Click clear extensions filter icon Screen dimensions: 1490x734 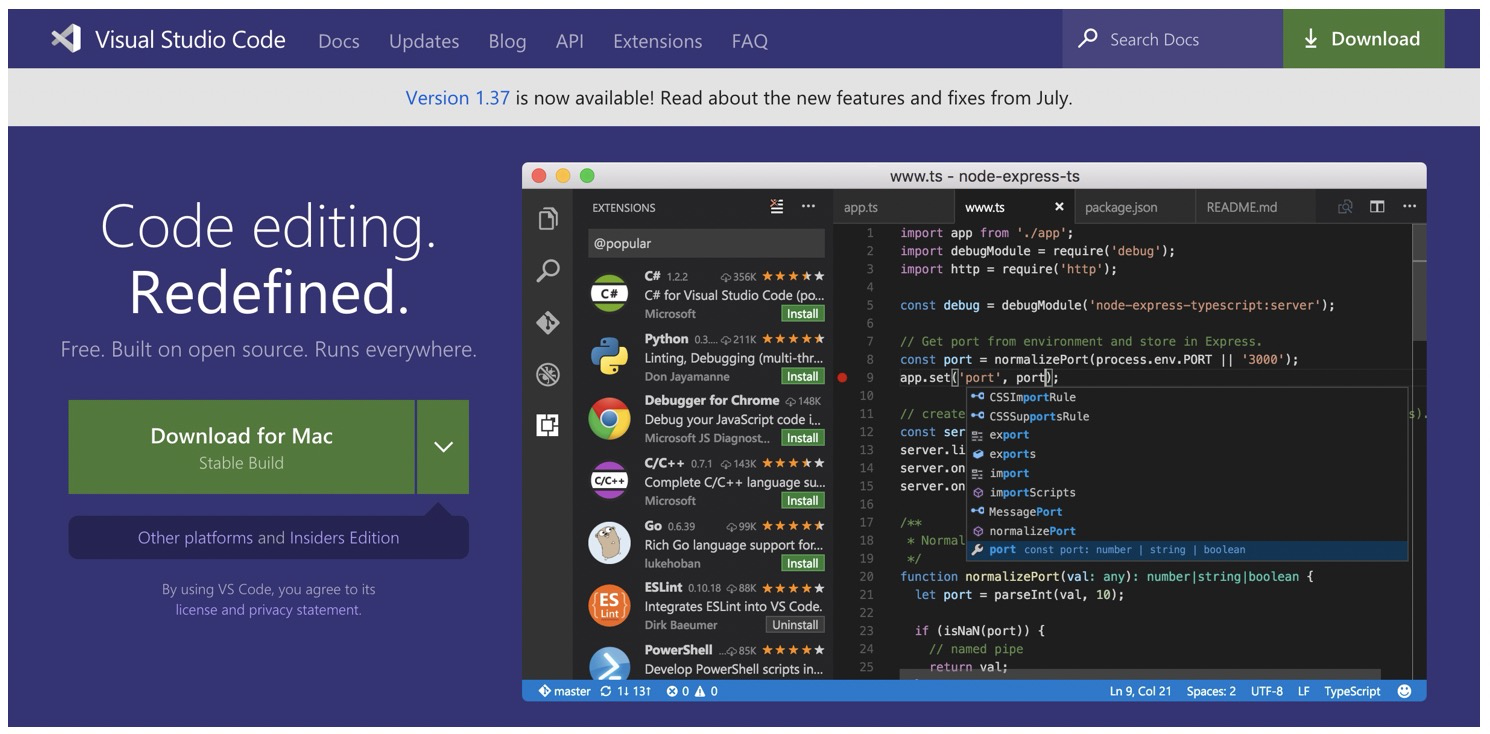pos(777,206)
